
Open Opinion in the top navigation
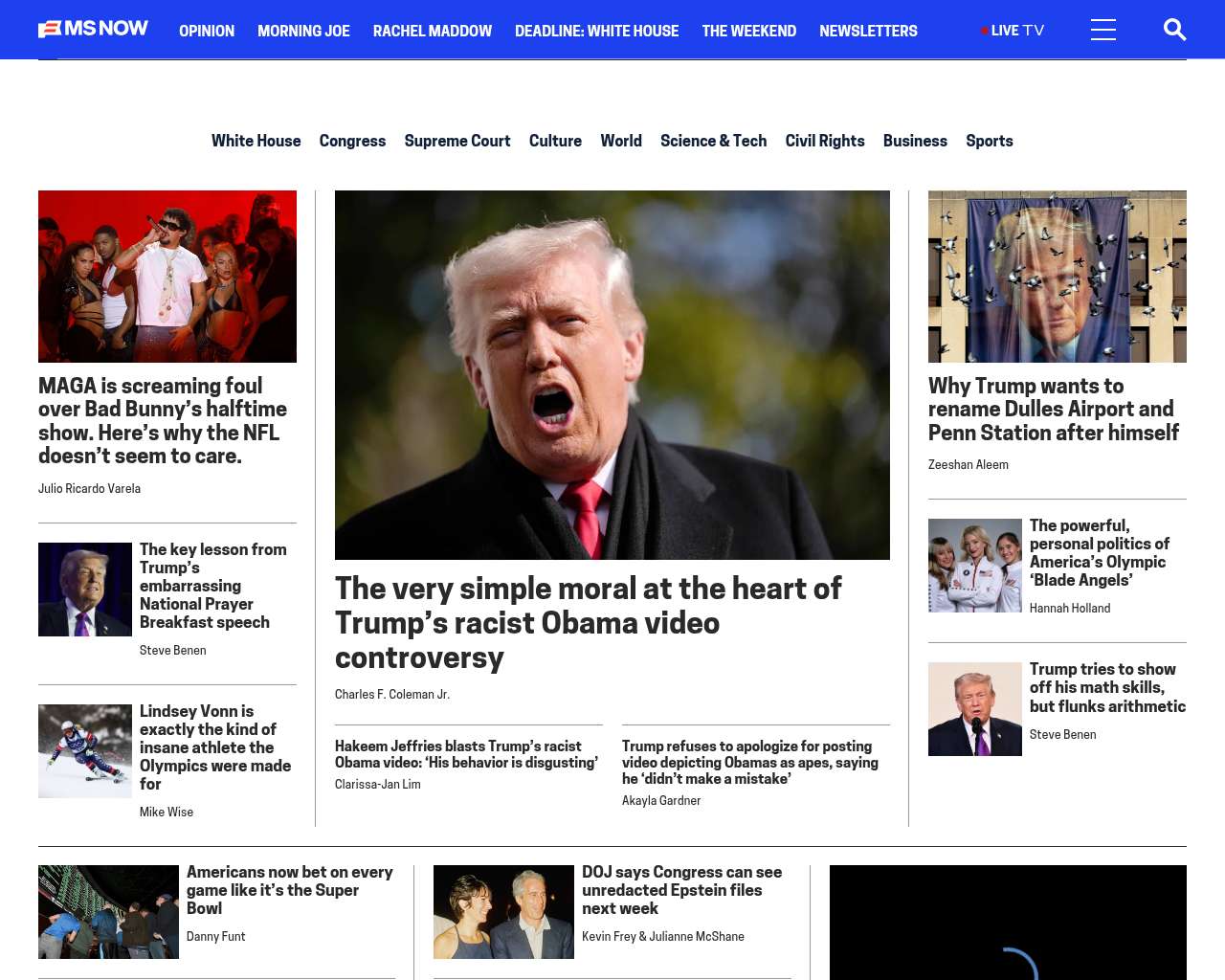click(x=207, y=31)
